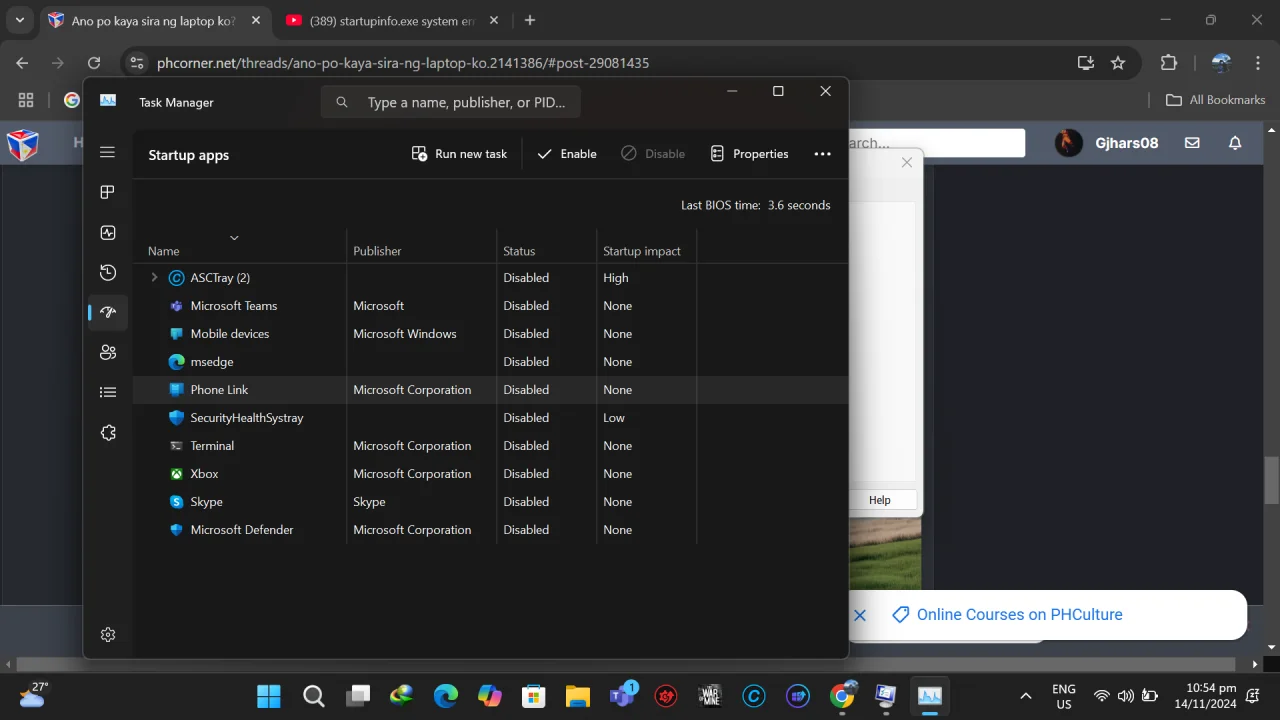Open a new Chrome tab
The height and width of the screenshot is (720, 1280).
pyautogui.click(x=530, y=20)
